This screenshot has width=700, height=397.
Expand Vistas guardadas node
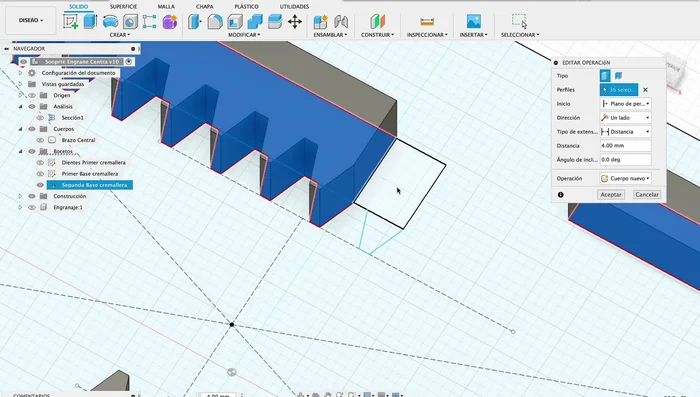pos(20,84)
